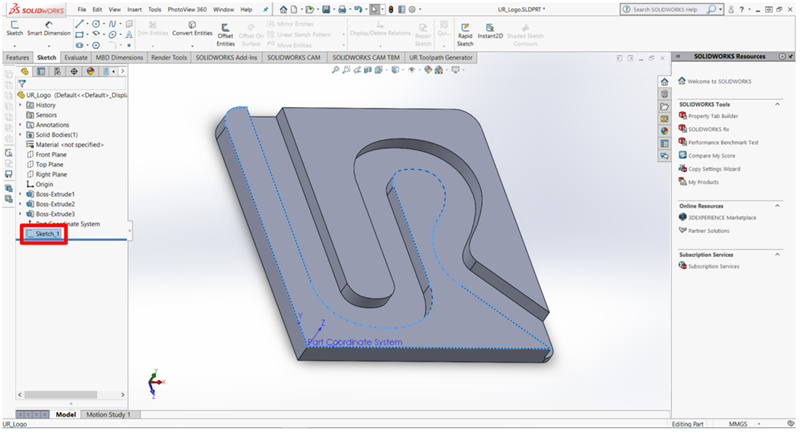
Task: Expand the History tree node
Action: (20, 105)
